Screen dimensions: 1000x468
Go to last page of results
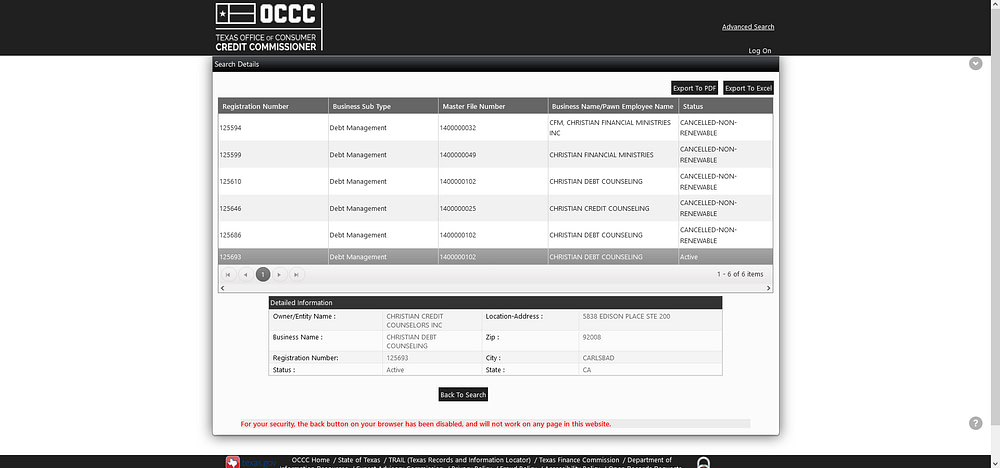point(297,274)
